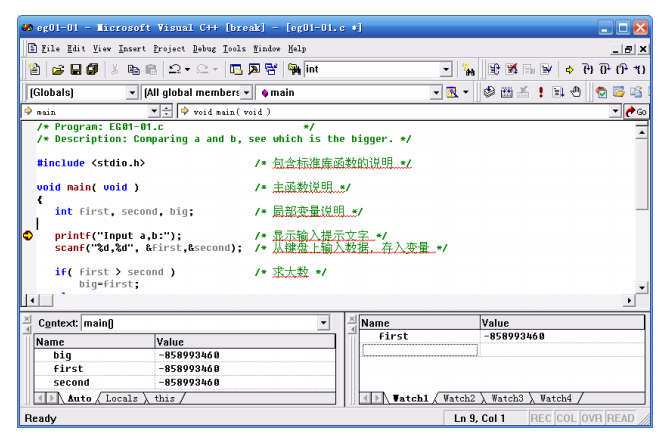Click the Copy toolbar icon
The width and height of the screenshot is (662, 440).
click(x=133, y=70)
